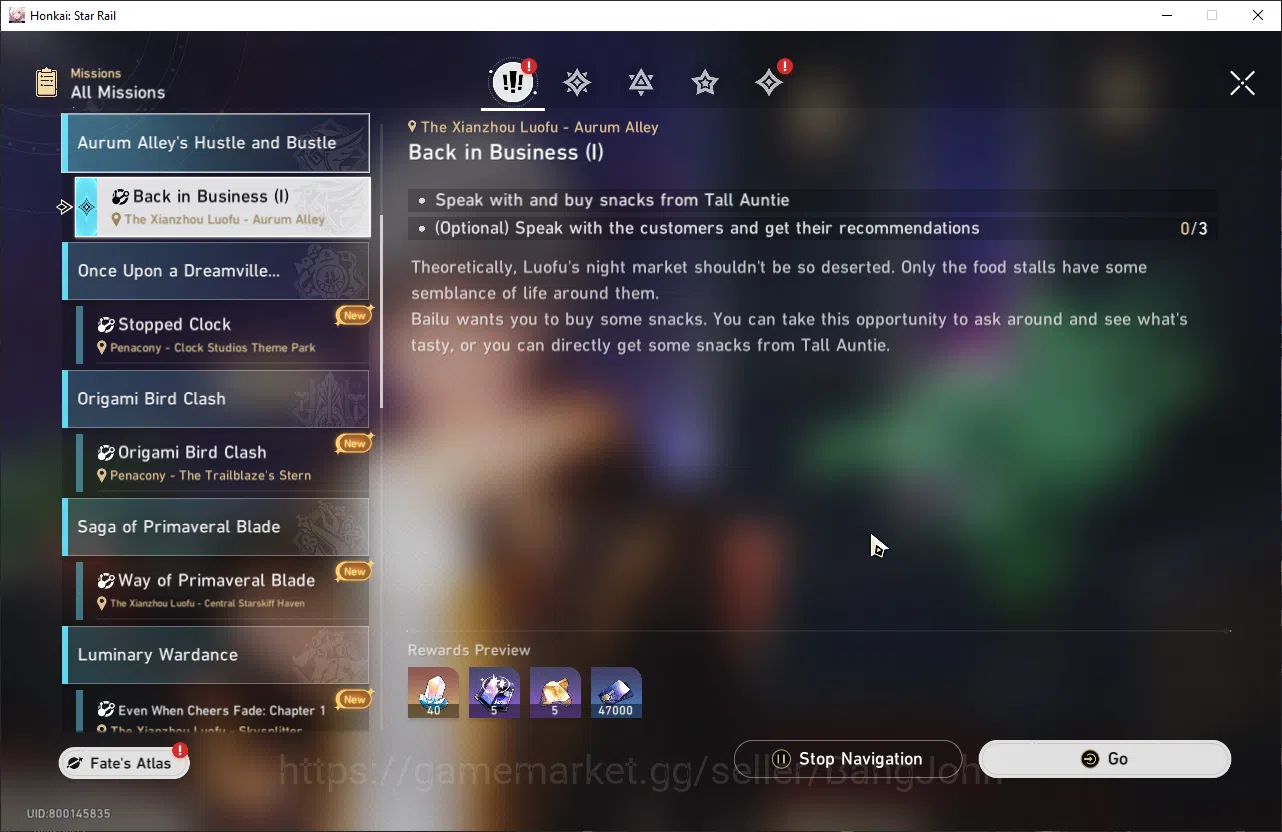View the credits reward showing 47000

[616, 692]
